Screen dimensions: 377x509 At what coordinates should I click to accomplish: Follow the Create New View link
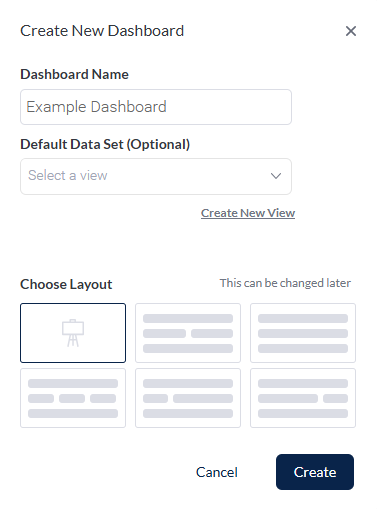pos(248,213)
